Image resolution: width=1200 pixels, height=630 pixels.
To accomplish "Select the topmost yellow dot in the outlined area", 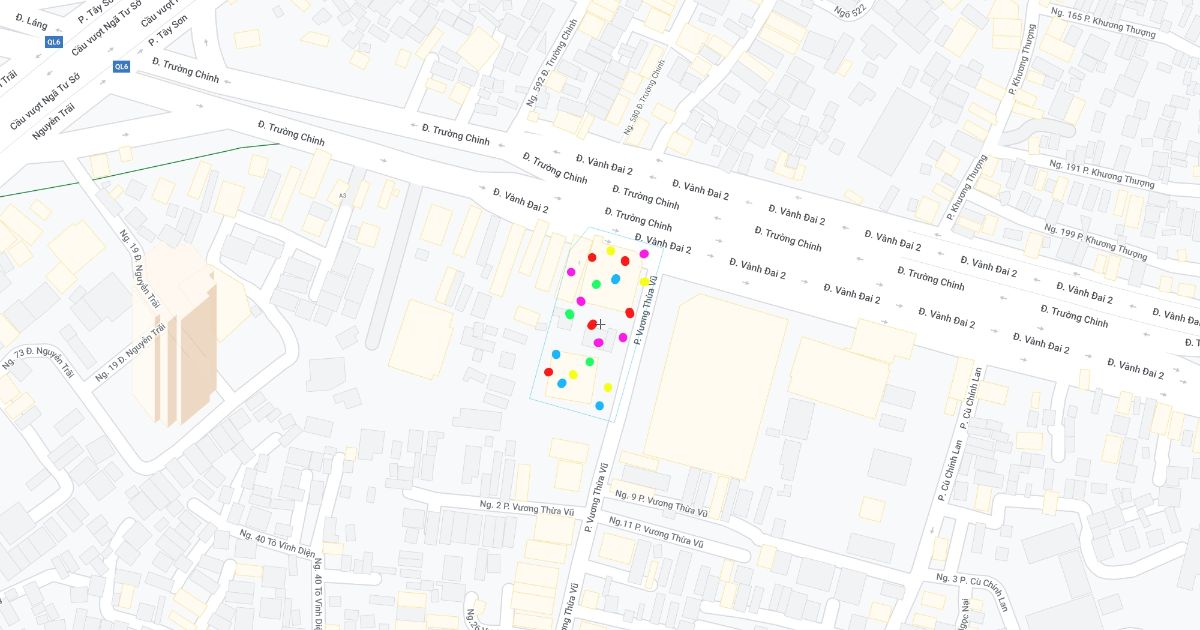I will click(610, 251).
